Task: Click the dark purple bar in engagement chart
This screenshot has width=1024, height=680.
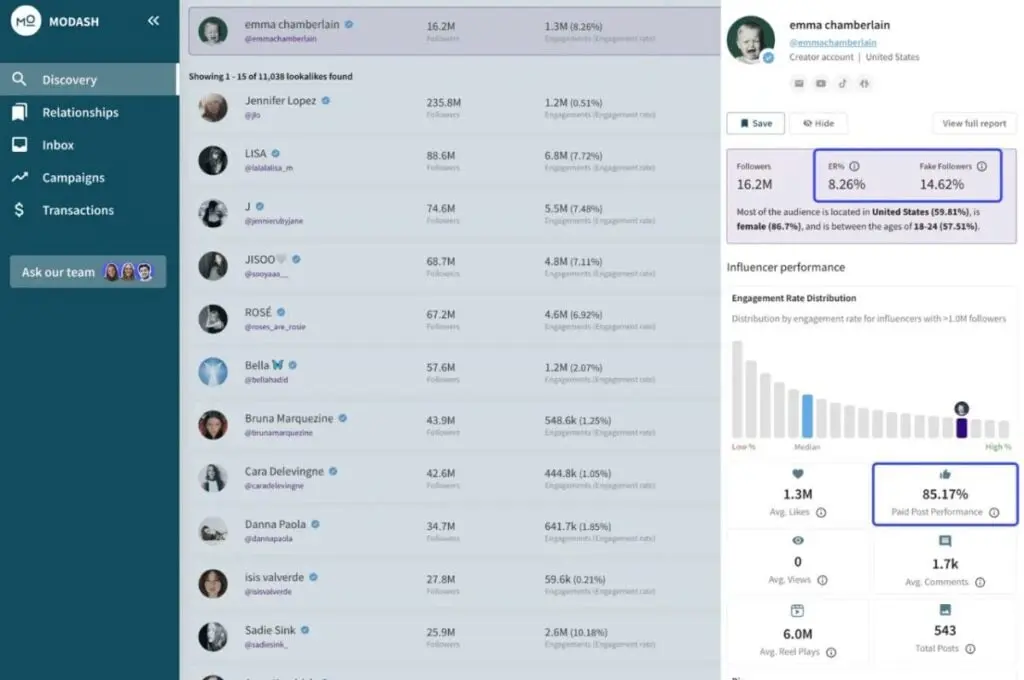Action: (x=961, y=428)
